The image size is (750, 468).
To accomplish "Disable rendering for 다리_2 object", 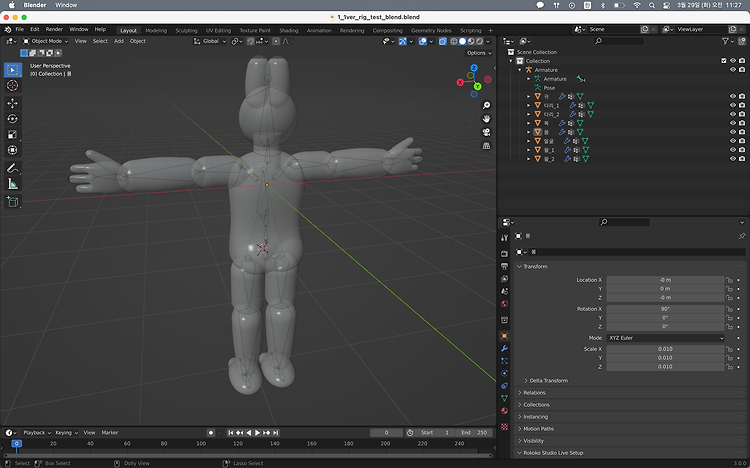I will (742, 114).
